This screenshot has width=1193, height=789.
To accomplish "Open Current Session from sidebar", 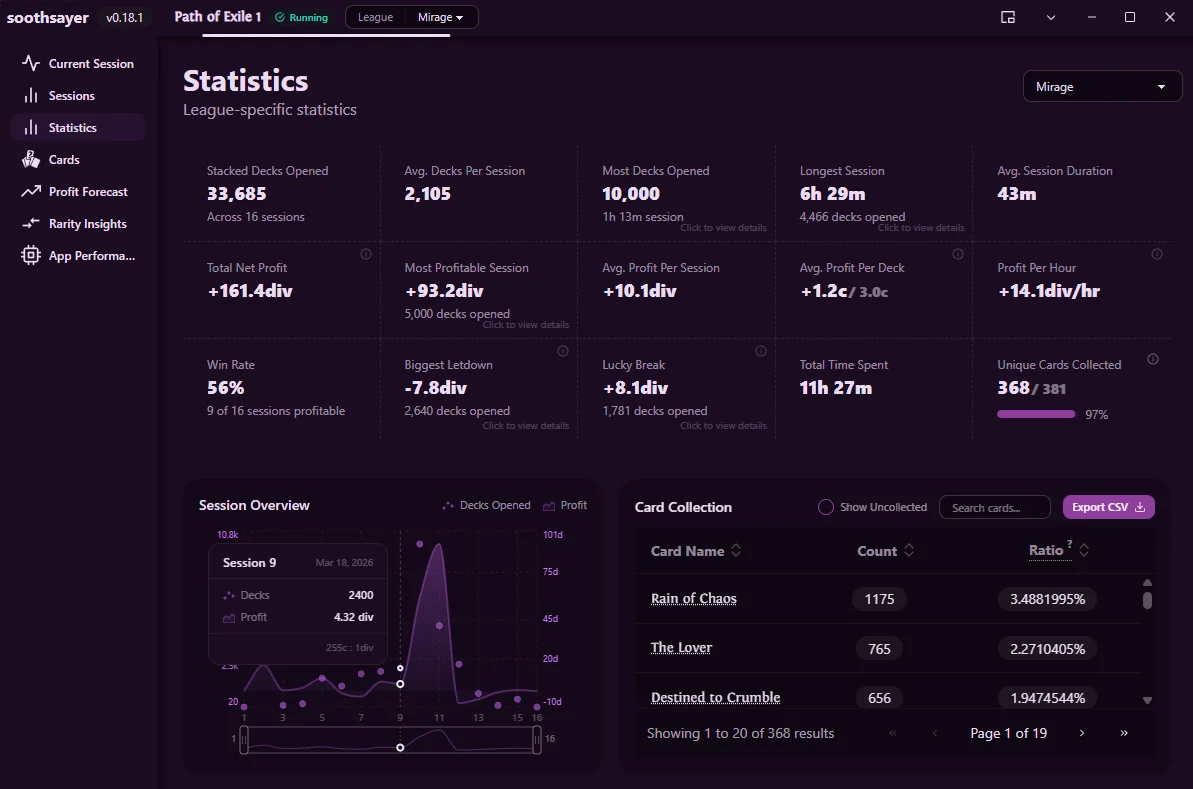I will click(x=78, y=64).
